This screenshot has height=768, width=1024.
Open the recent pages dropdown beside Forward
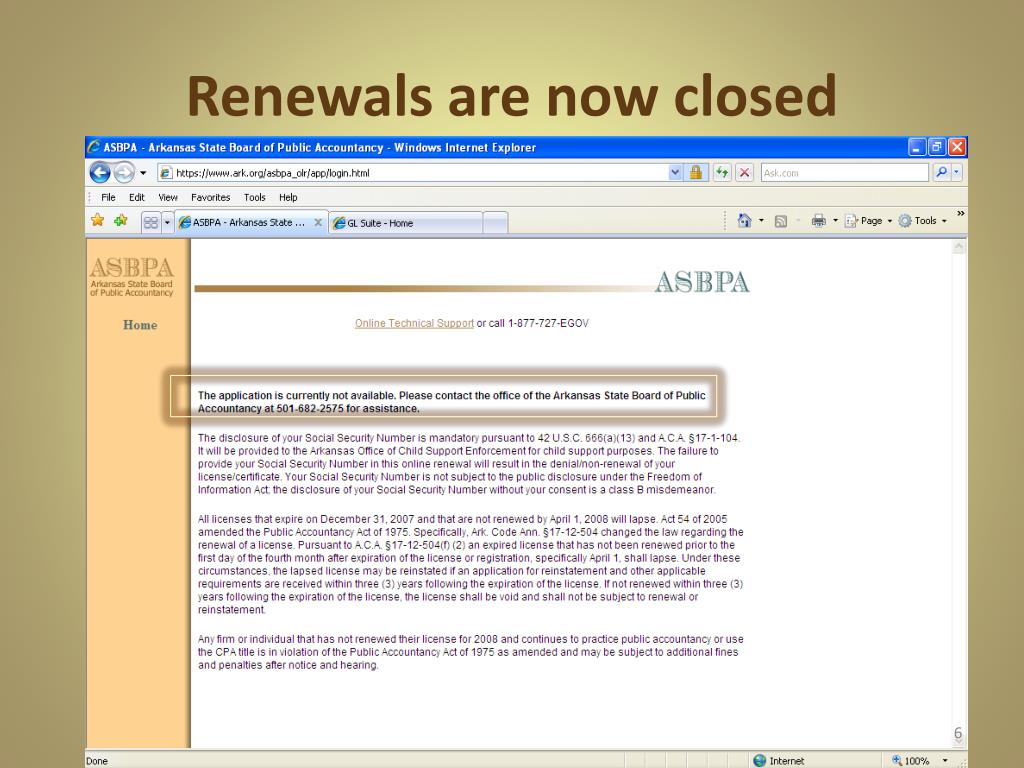coord(143,173)
